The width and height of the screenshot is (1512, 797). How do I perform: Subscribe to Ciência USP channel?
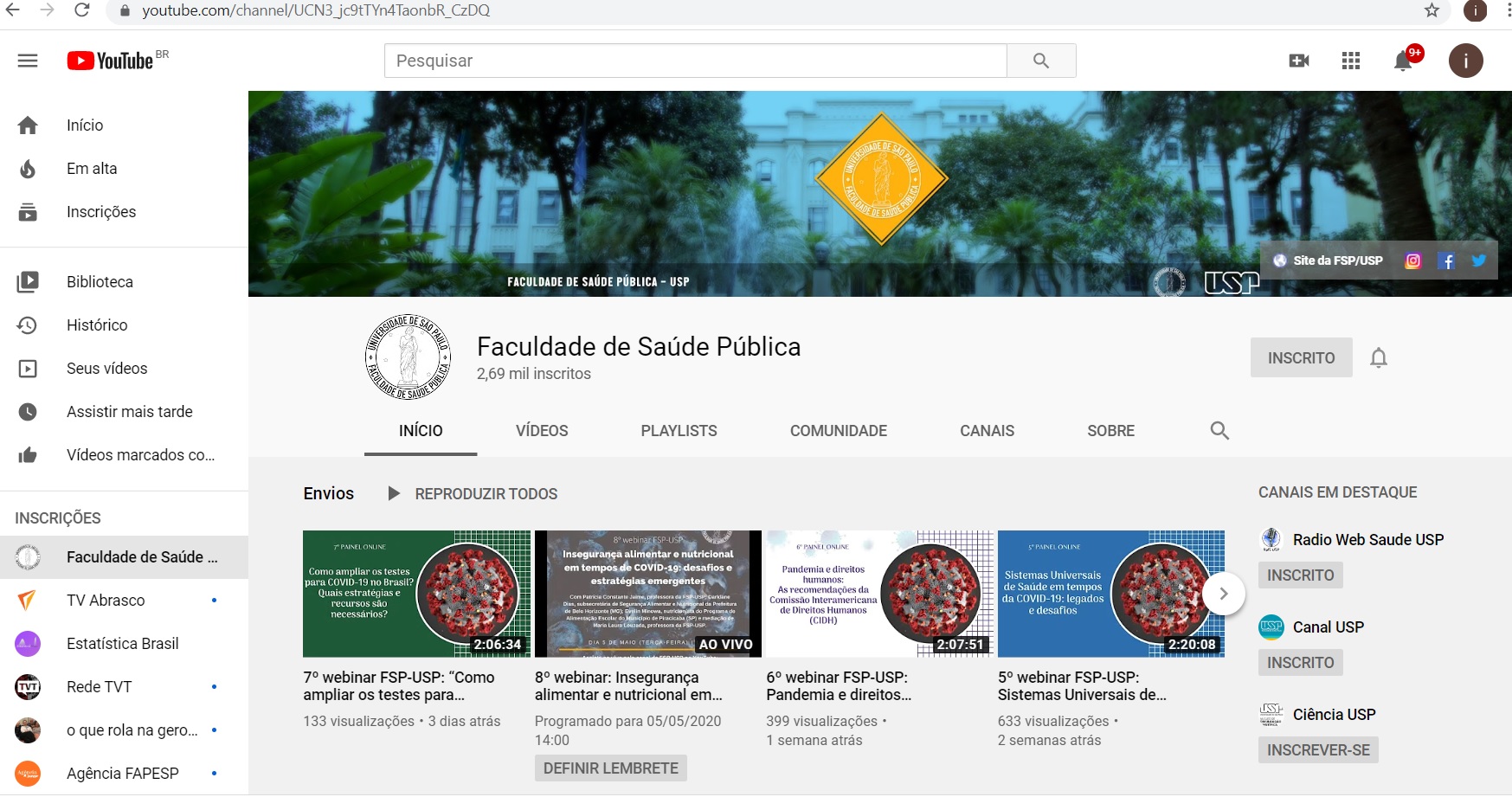coord(1317,750)
